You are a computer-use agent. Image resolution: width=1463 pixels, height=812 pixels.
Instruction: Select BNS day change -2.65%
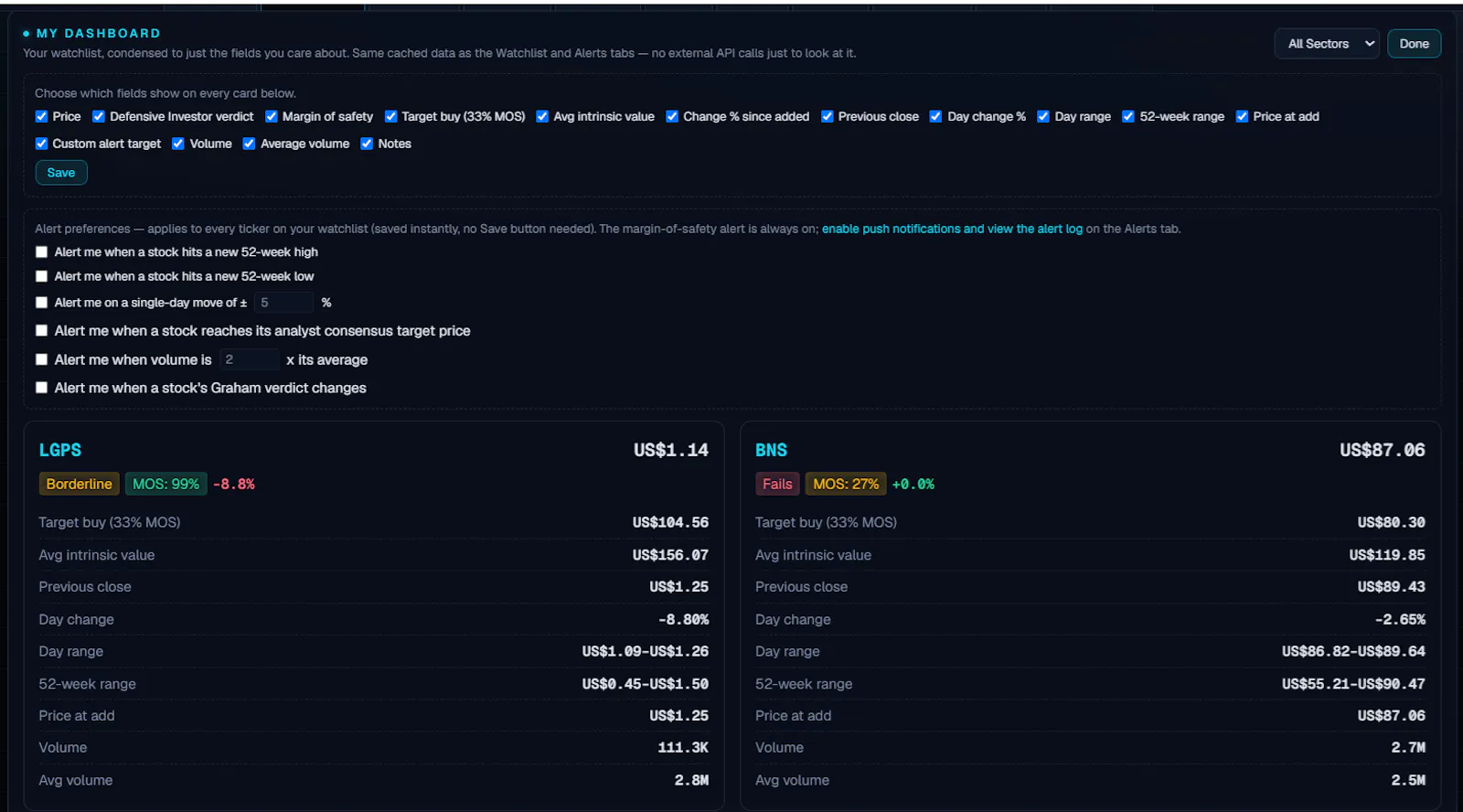(x=1400, y=619)
